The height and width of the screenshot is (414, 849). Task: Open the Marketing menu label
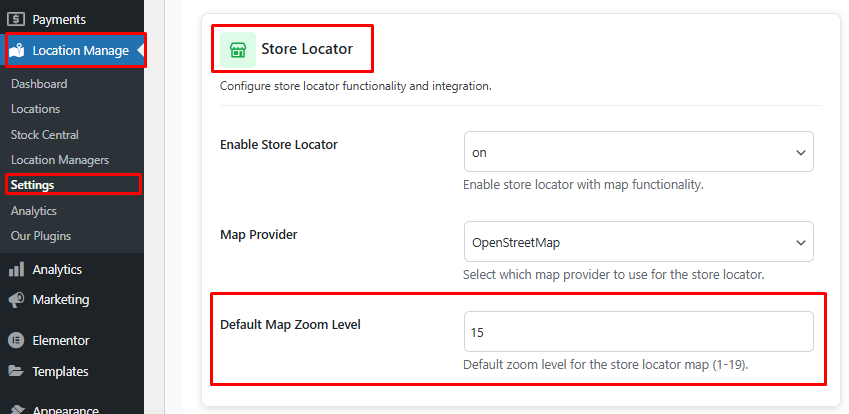(61, 299)
